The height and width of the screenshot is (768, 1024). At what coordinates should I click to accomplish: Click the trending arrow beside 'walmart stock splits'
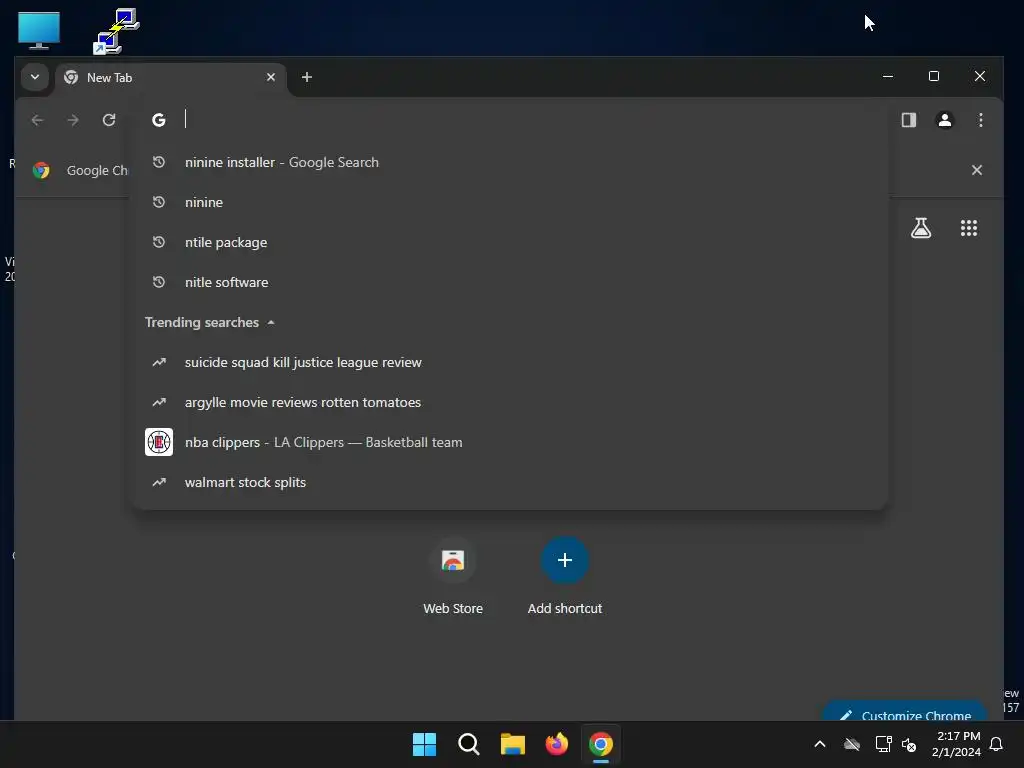click(159, 482)
